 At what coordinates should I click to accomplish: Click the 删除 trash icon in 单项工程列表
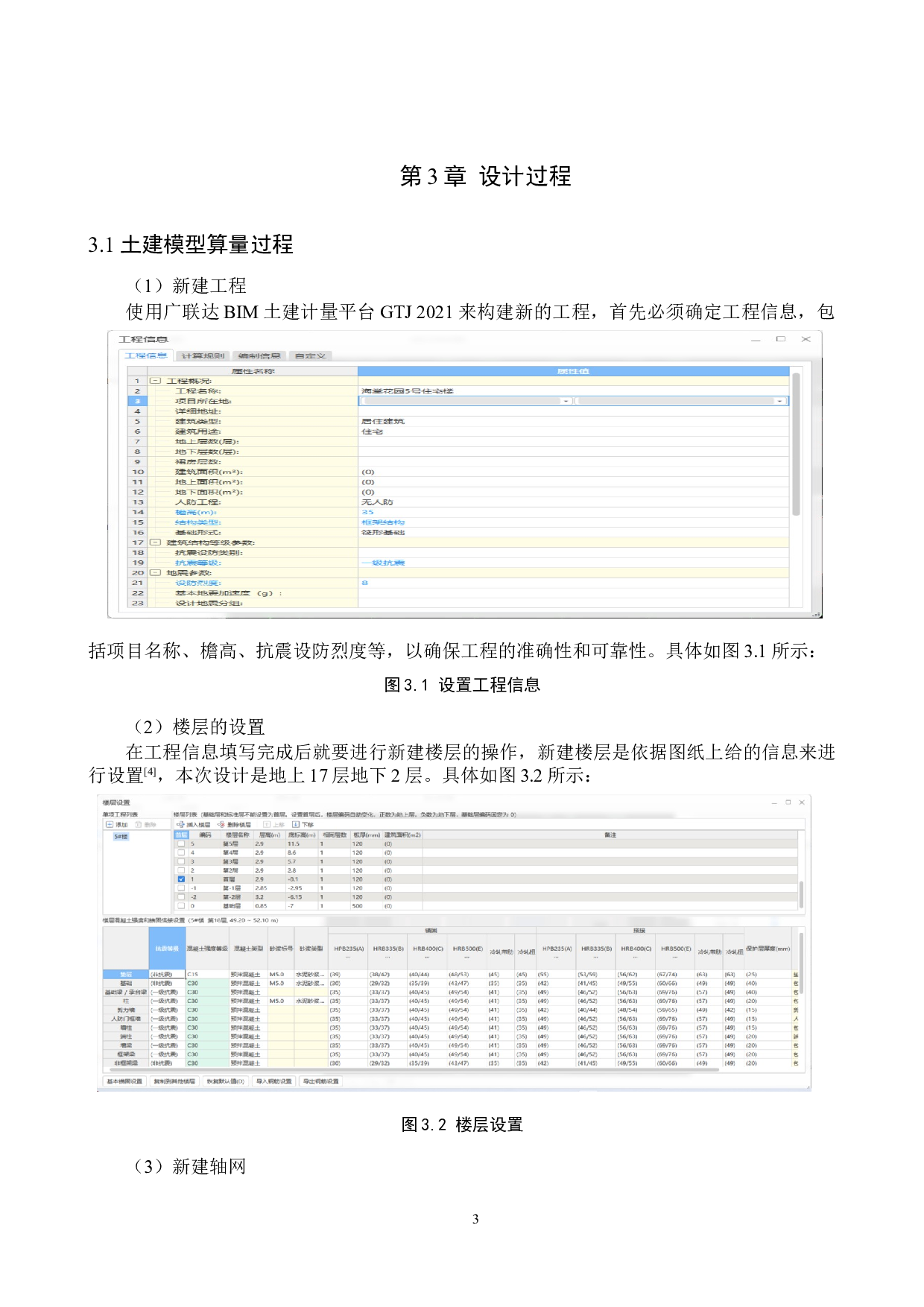coord(139,825)
